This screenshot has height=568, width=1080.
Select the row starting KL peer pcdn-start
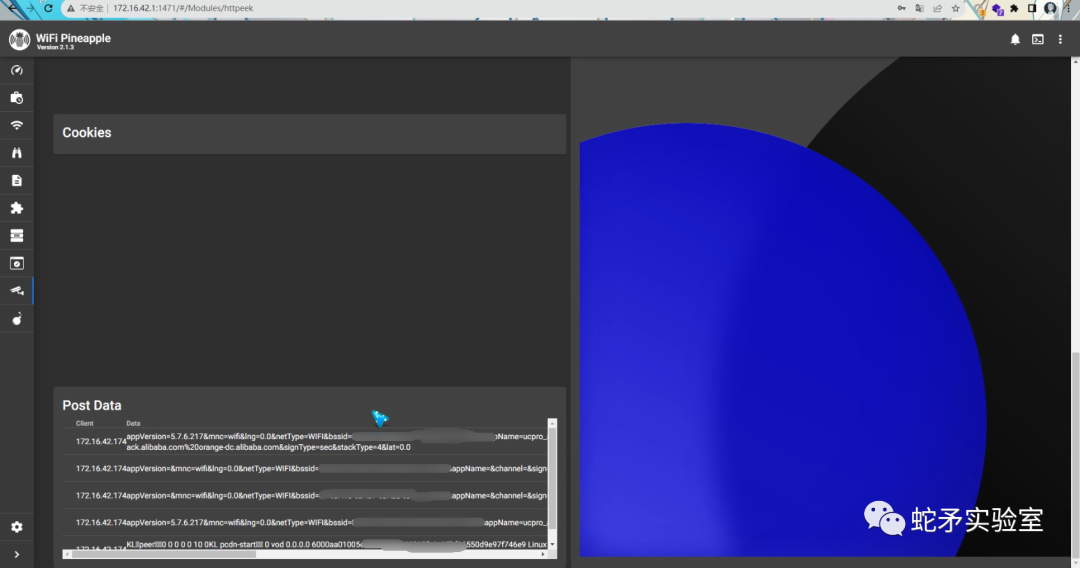click(x=305, y=545)
